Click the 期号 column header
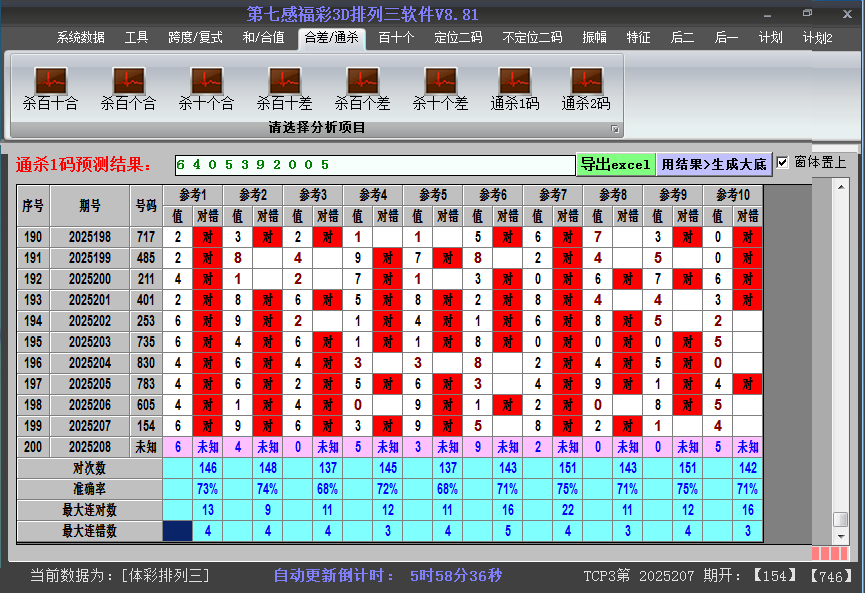The image size is (865, 593). point(90,206)
